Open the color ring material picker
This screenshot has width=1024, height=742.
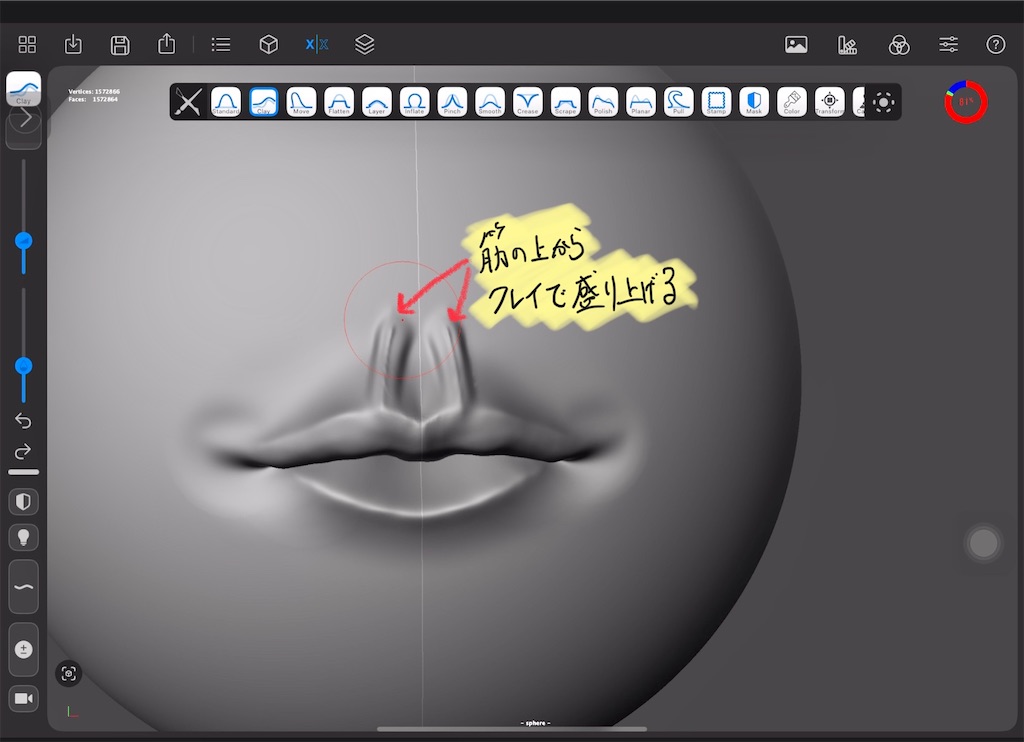pyautogui.click(x=966, y=102)
